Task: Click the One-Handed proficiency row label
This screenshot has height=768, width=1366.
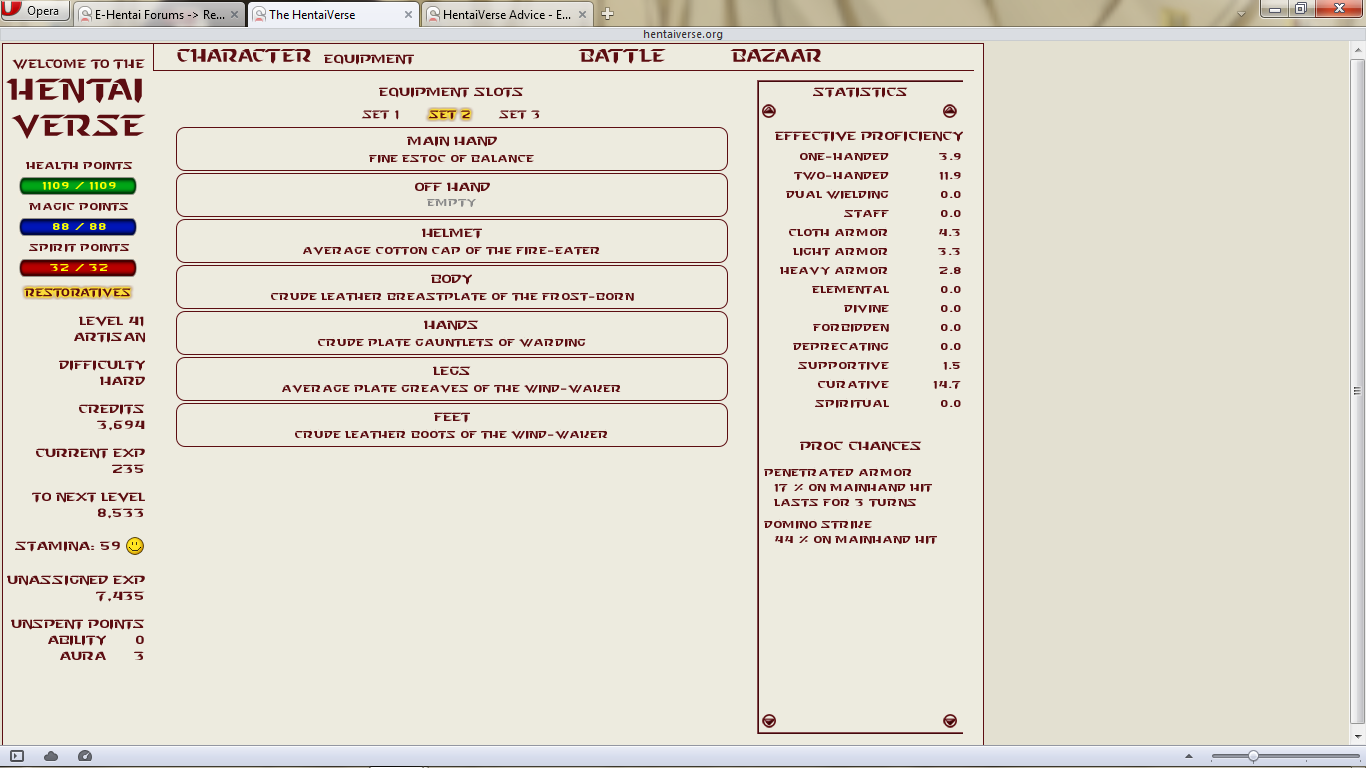Action: pos(844,157)
